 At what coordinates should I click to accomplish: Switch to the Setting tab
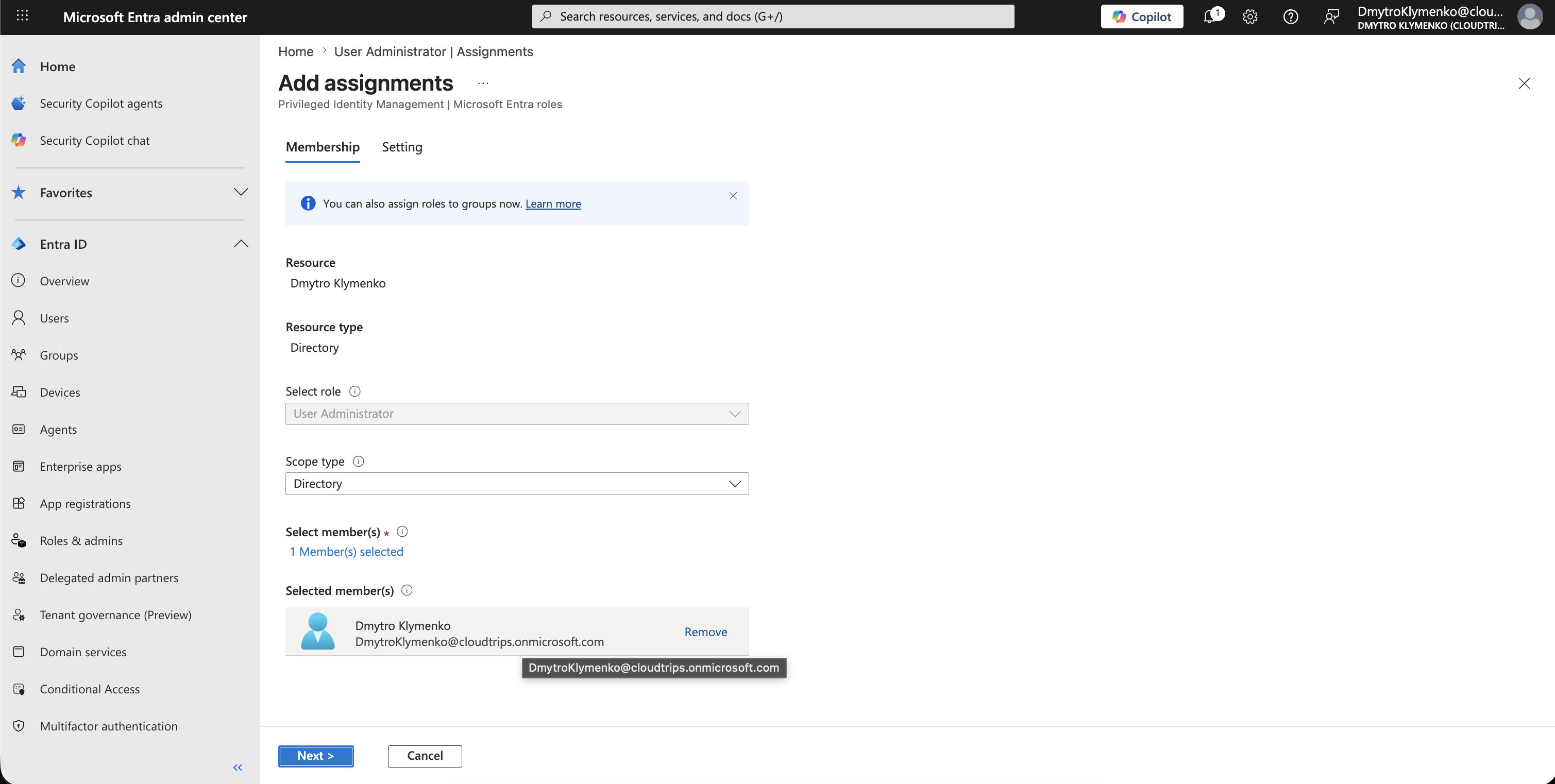click(x=402, y=147)
